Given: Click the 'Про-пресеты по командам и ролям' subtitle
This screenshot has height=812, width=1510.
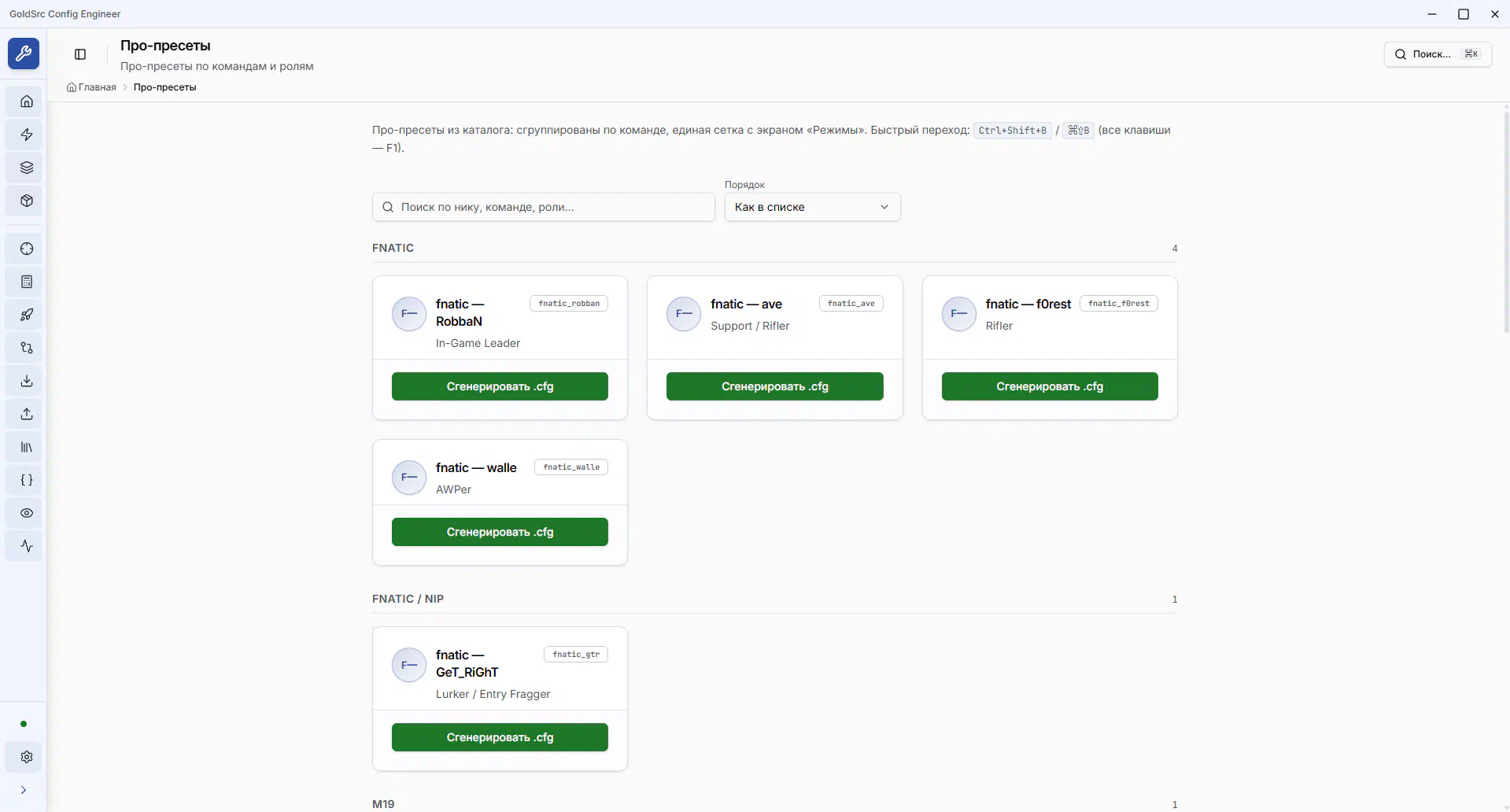Looking at the screenshot, I should pos(217,66).
